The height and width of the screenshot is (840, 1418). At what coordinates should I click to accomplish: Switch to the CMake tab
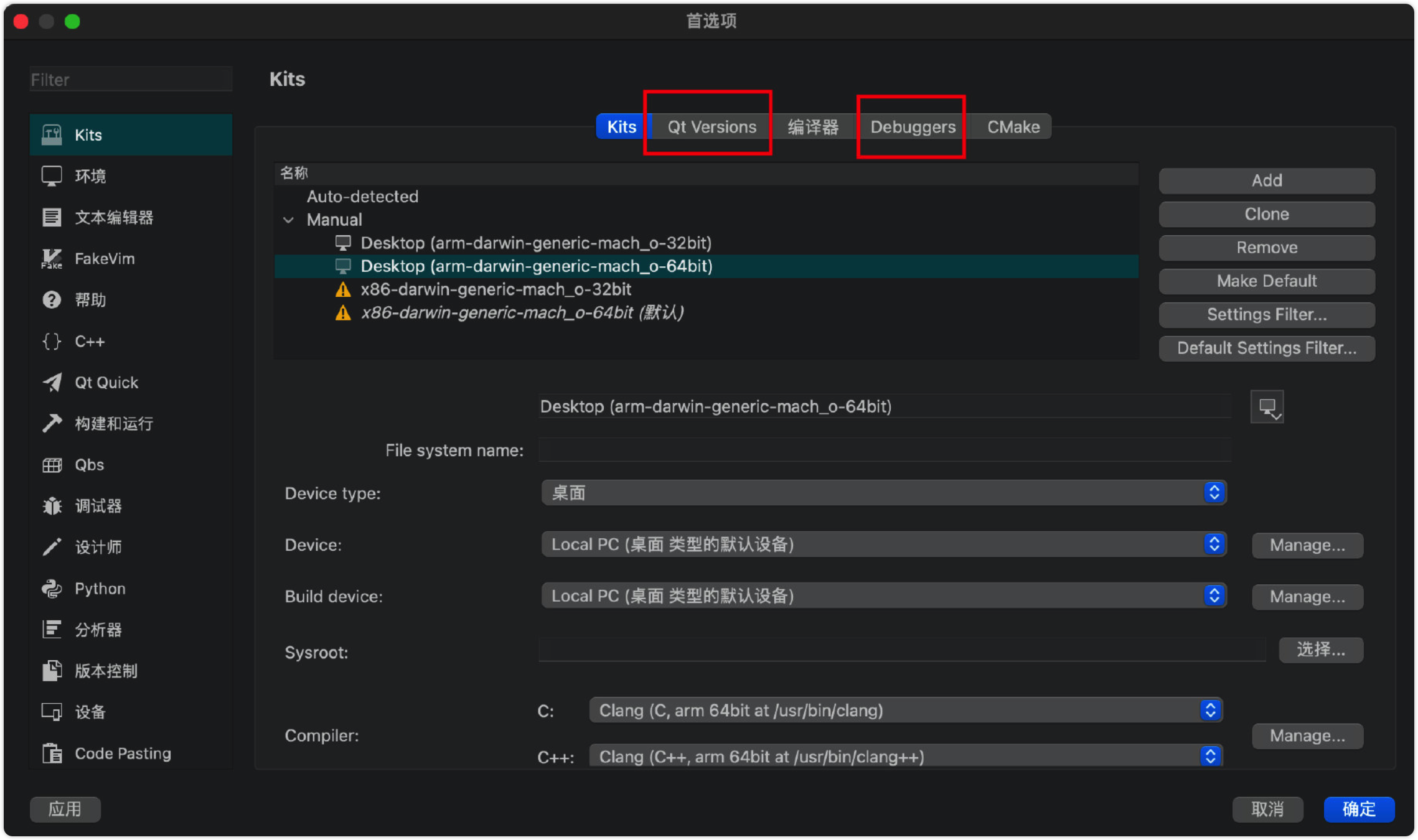point(1013,127)
